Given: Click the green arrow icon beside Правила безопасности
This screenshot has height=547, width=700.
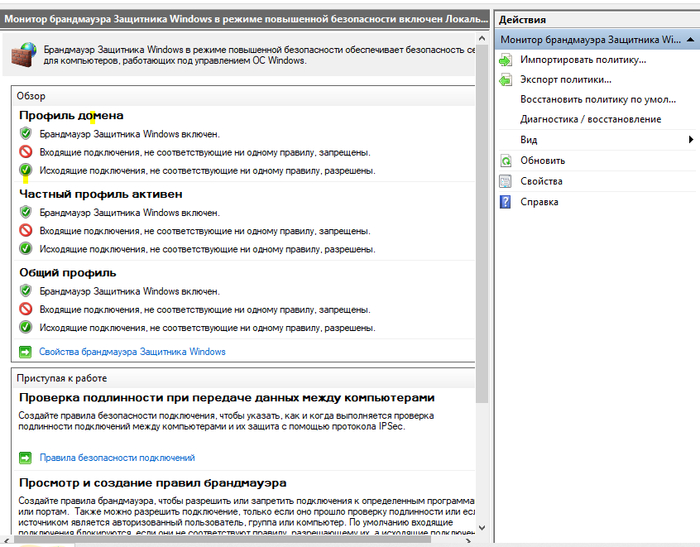Looking at the screenshot, I should tap(25, 458).
